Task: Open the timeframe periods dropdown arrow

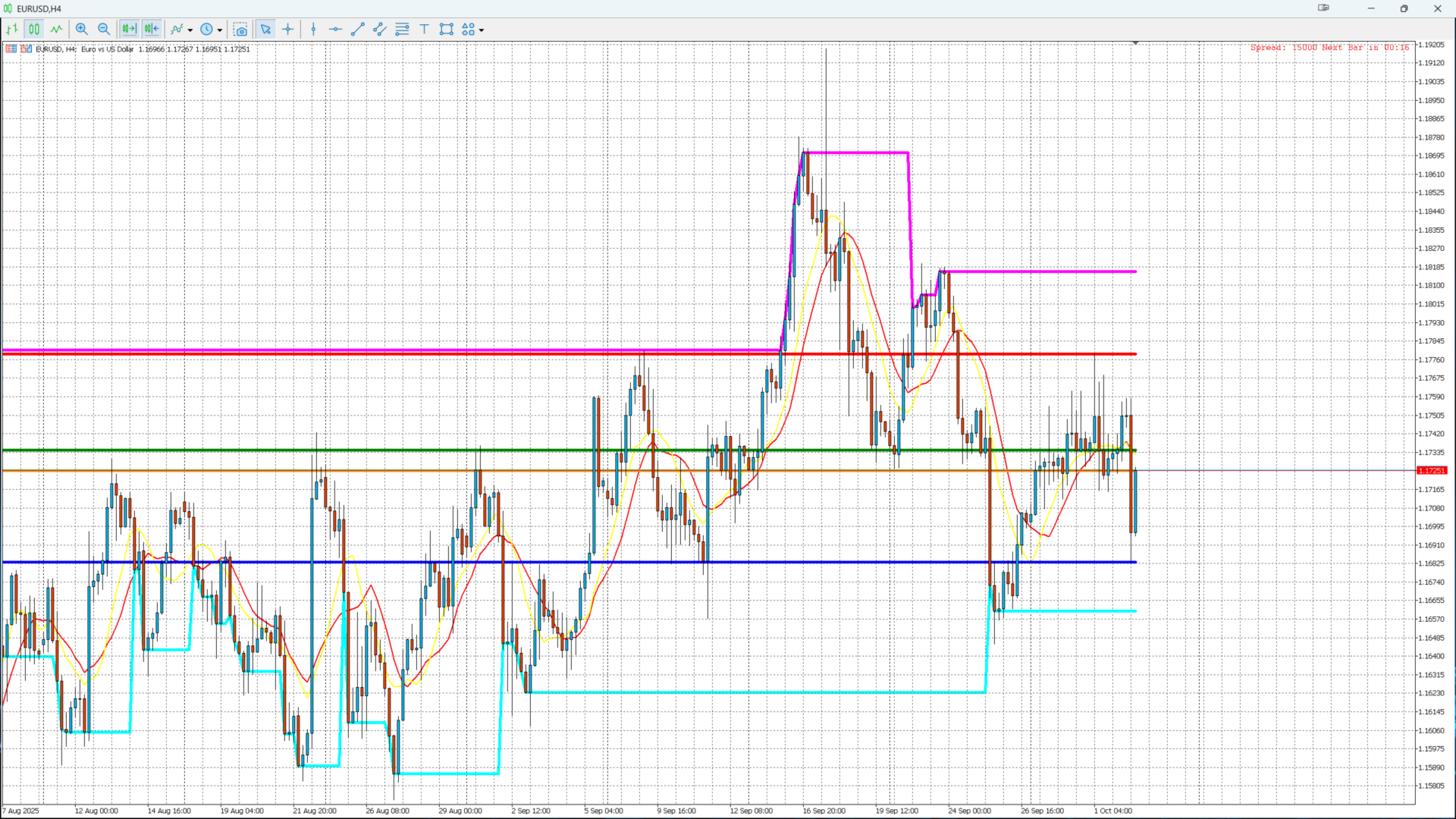Action: [x=220, y=30]
